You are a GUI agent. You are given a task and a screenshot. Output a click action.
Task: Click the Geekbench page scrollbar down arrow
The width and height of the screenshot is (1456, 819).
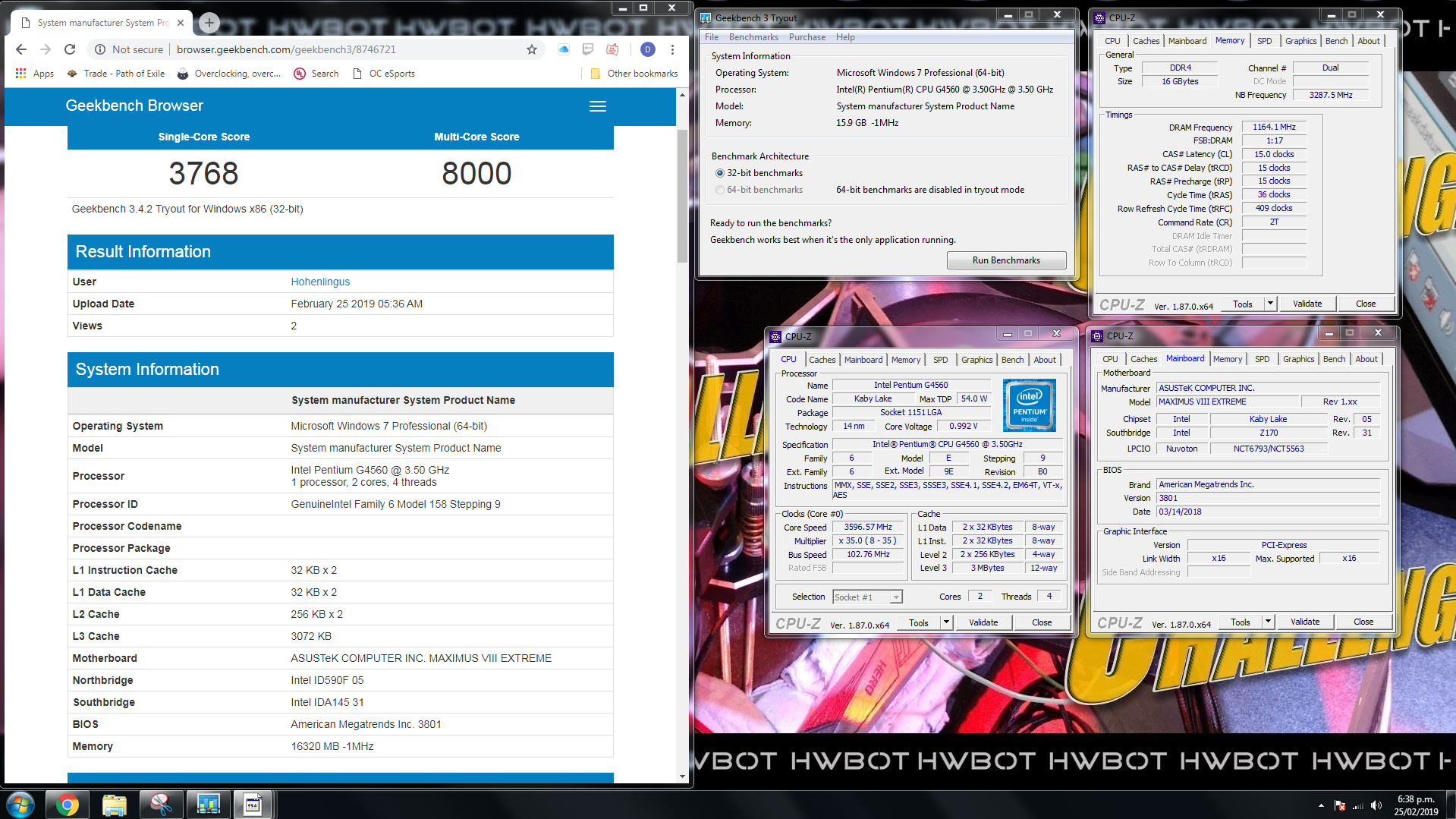(x=682, y=776)
